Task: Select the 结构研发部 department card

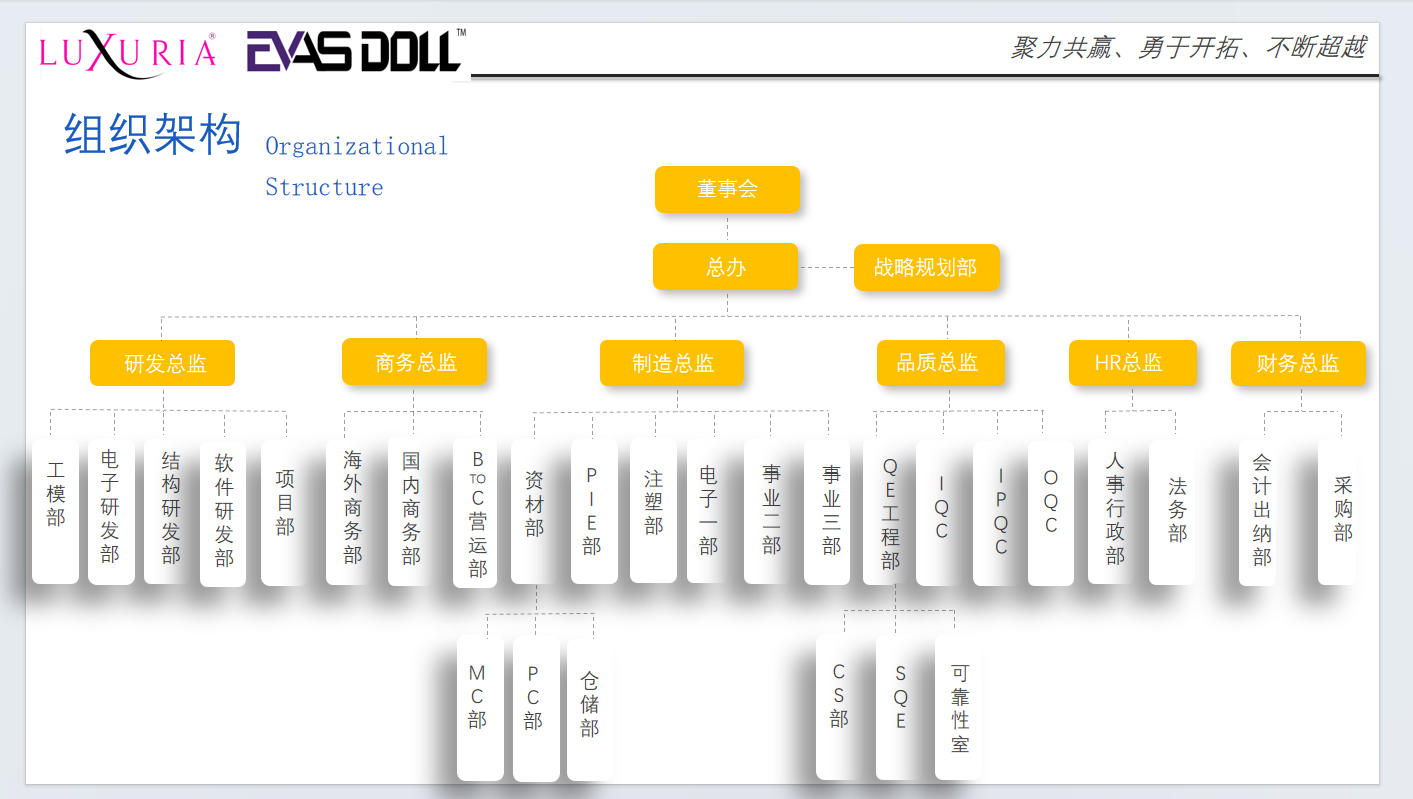Action: point(167,512)
